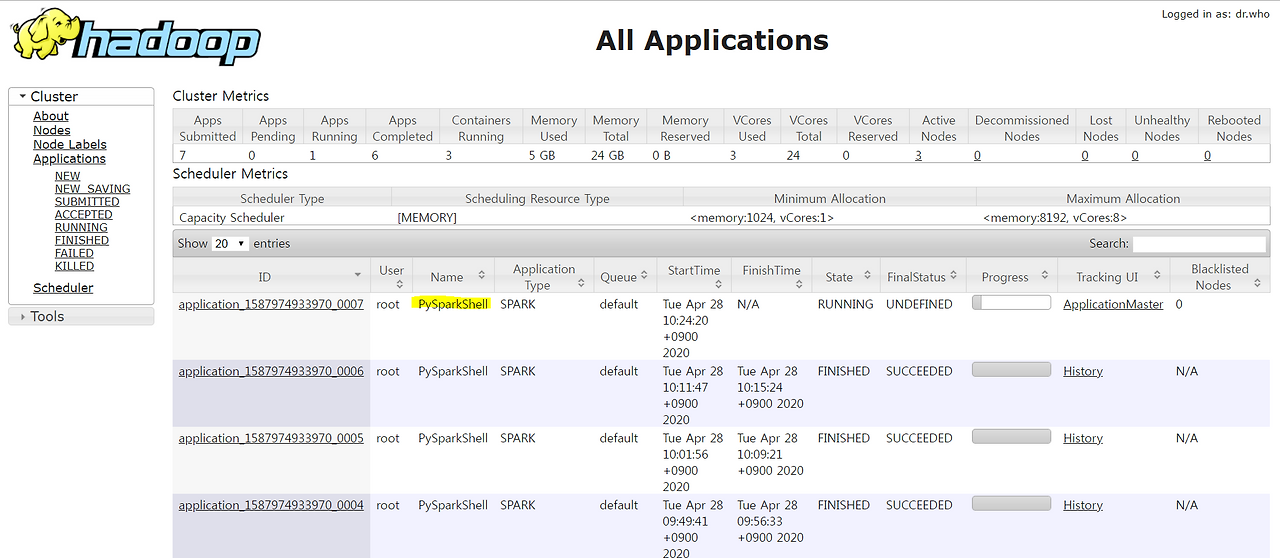This screenshot has height=558, width=1280.
Task: Select minimum allocation memory:1024 value
Action: click(762, 217)
